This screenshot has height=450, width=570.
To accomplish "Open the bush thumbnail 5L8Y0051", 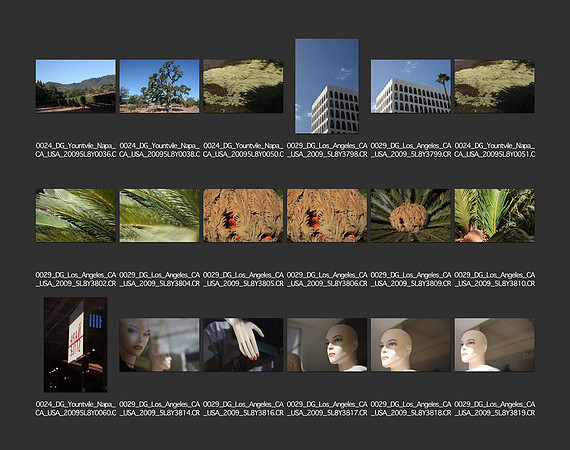I will [494, 86].
